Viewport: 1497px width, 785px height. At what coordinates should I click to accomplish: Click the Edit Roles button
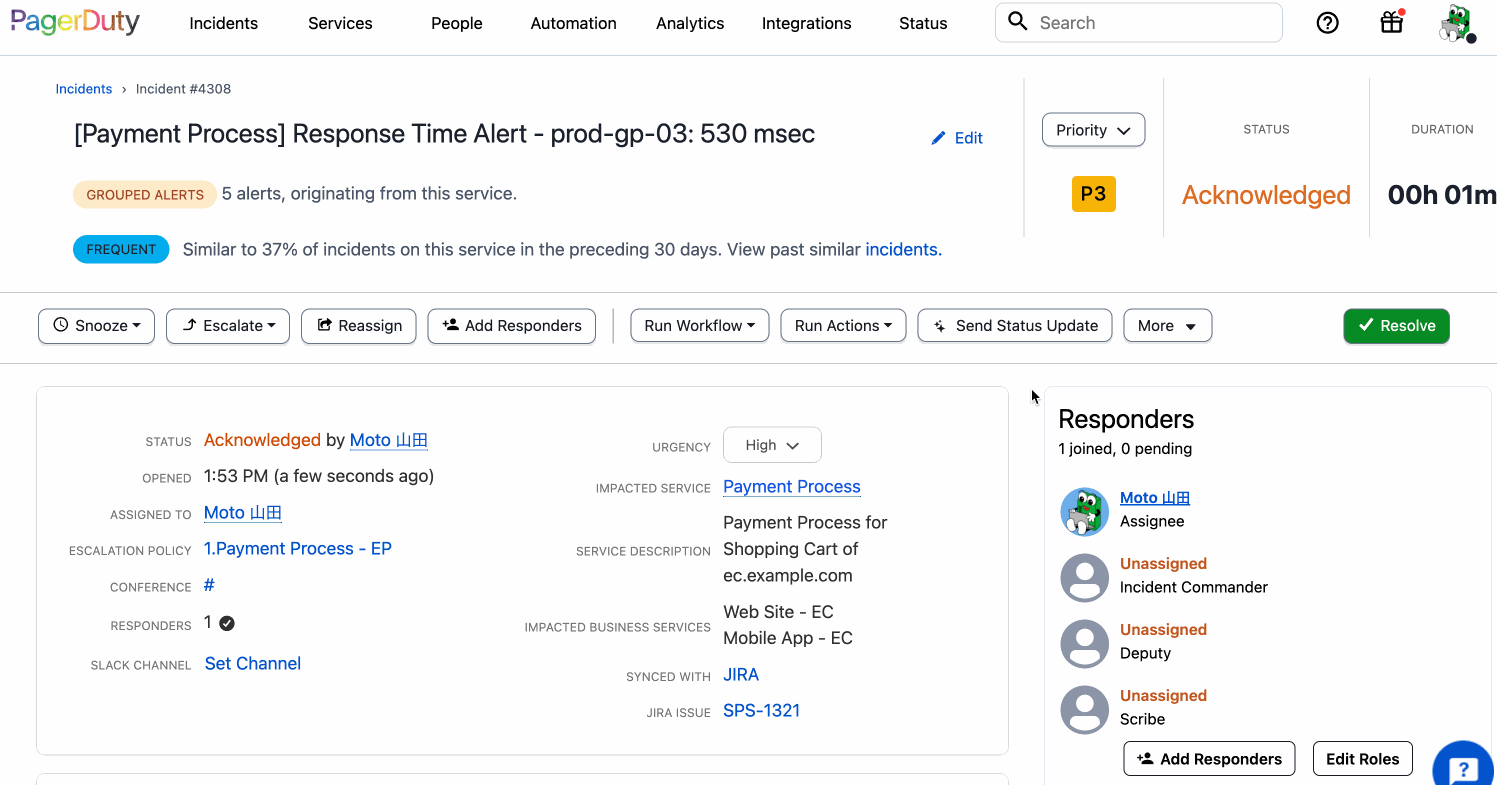click(1362, 758)
